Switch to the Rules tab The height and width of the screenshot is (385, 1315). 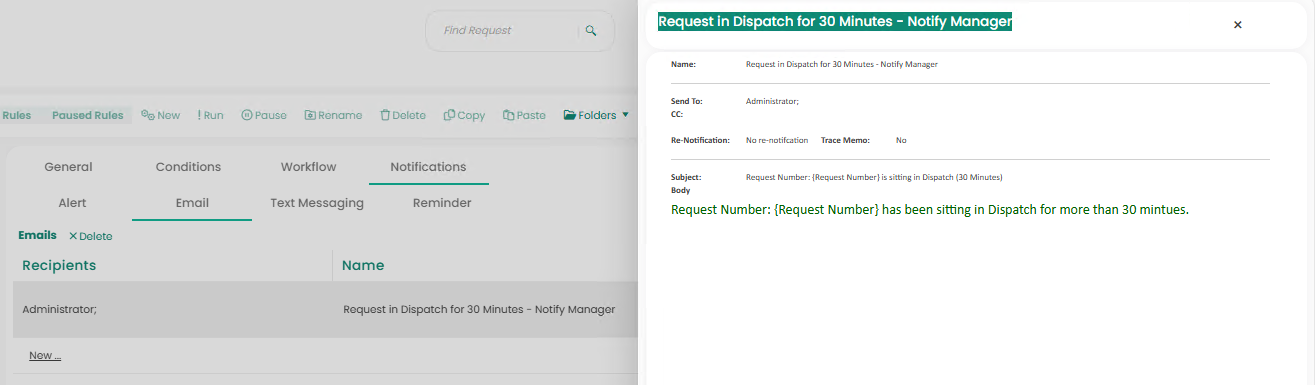[17, 115]
